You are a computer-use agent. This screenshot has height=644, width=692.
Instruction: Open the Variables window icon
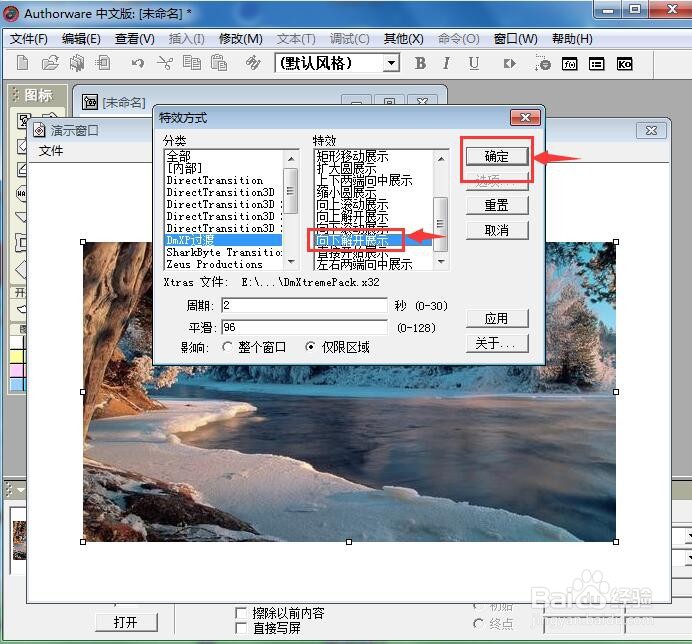click(597, 64)
